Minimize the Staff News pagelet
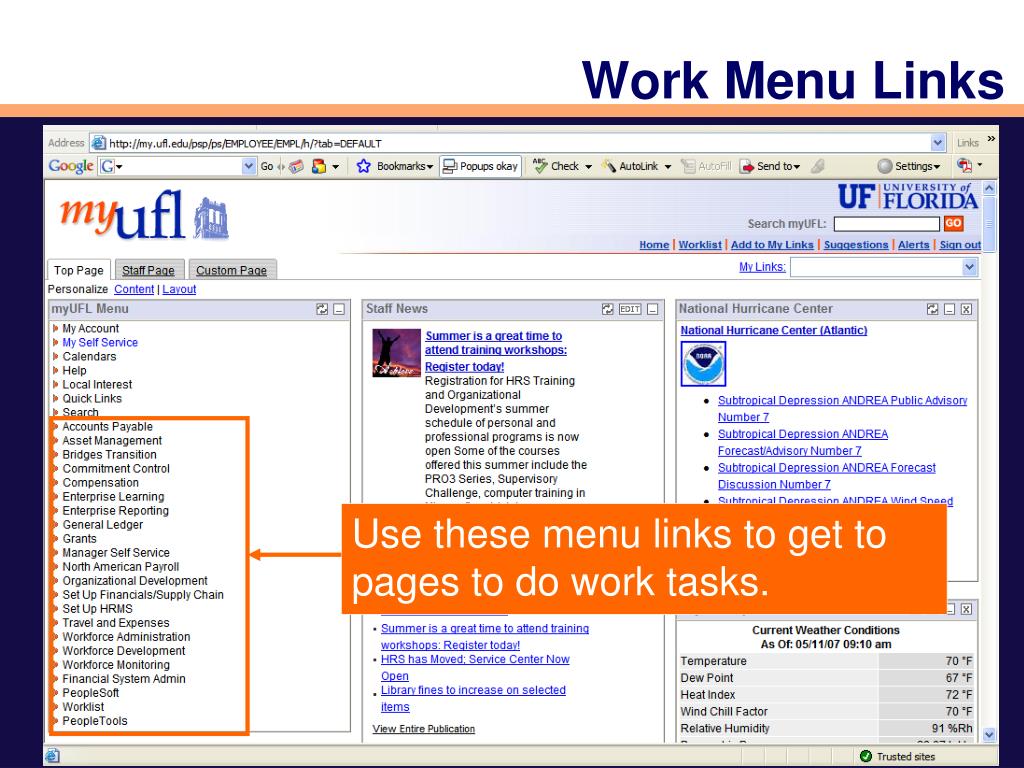 coord(652,310)
